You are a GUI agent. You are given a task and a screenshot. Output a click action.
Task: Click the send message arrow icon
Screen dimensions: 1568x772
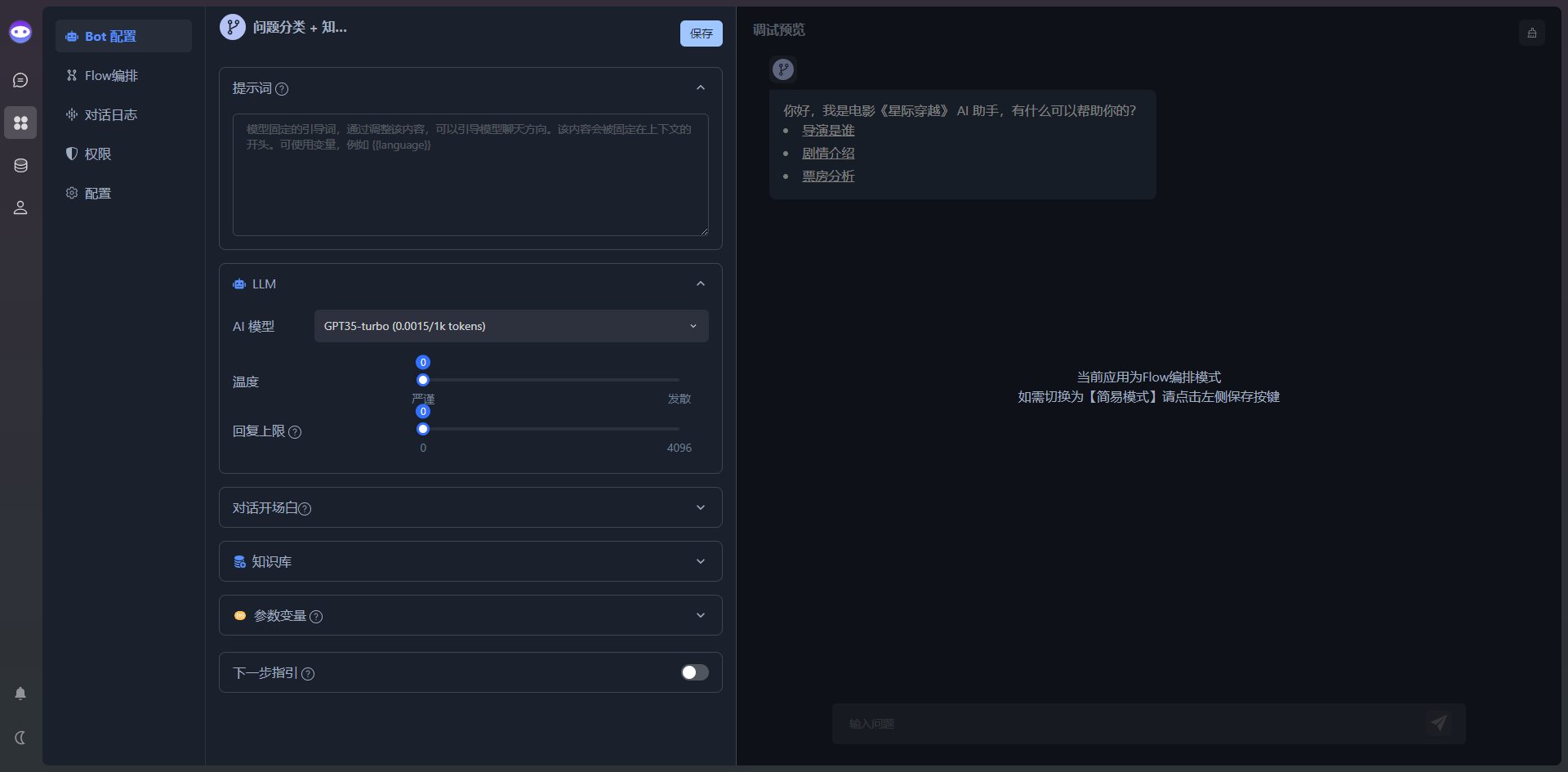[x=1438, y=723]
